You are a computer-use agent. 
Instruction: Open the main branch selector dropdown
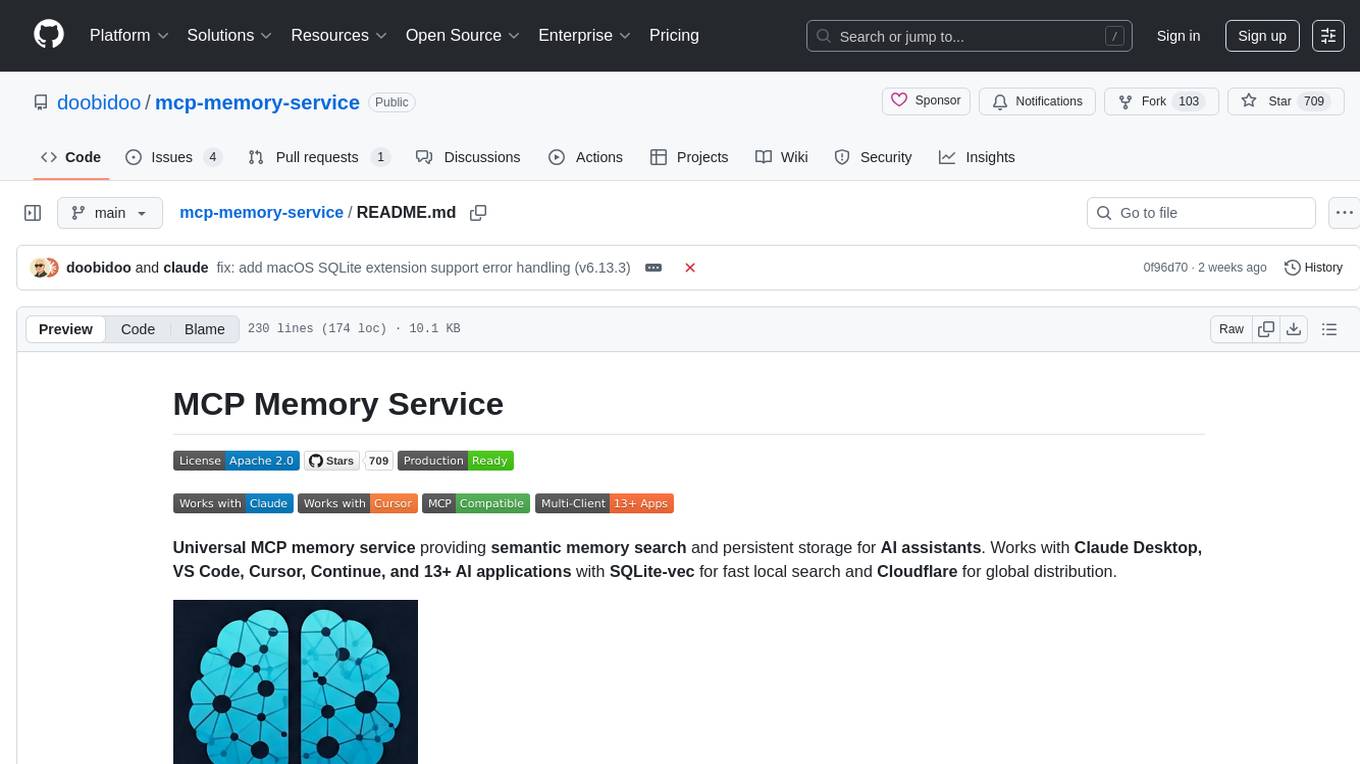point(110,213)
